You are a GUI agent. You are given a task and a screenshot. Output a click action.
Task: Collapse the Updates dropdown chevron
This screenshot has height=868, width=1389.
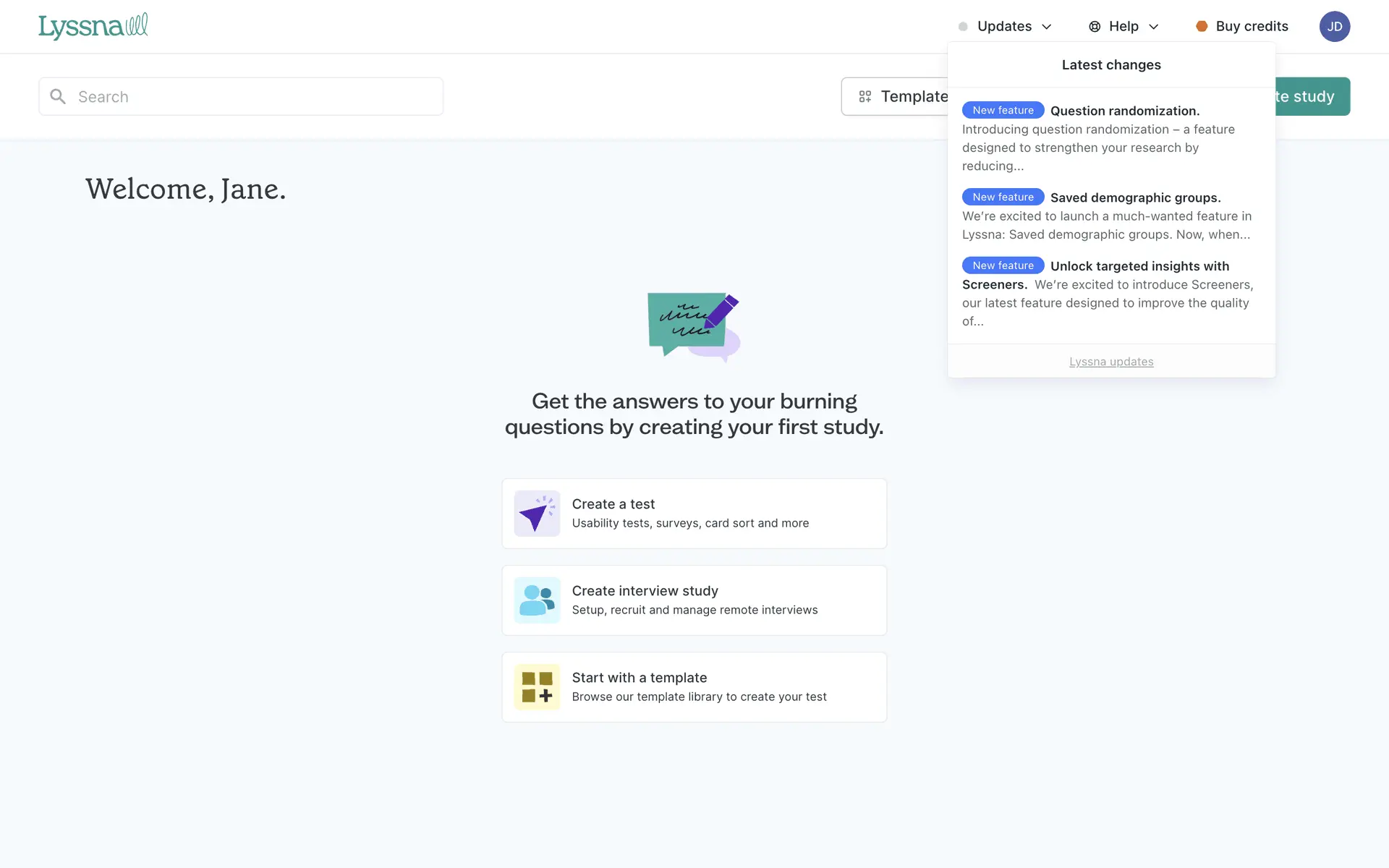(1046, 27)
